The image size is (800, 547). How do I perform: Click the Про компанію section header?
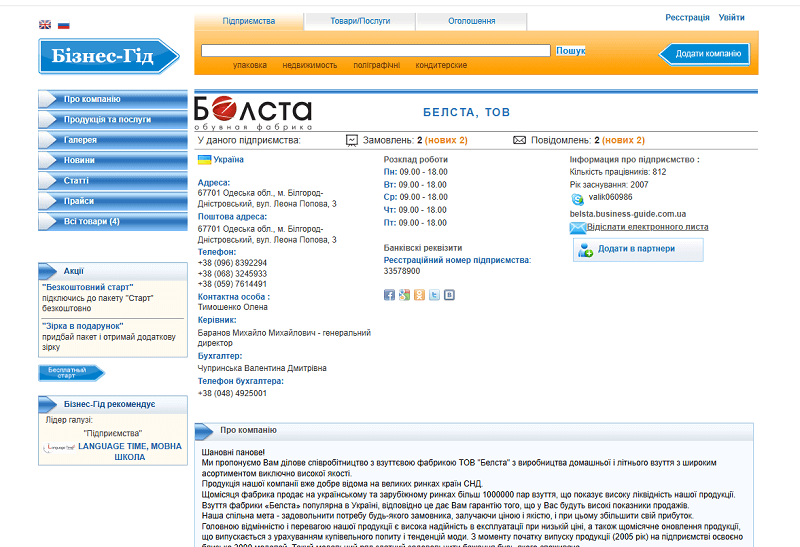coord(473,431)
